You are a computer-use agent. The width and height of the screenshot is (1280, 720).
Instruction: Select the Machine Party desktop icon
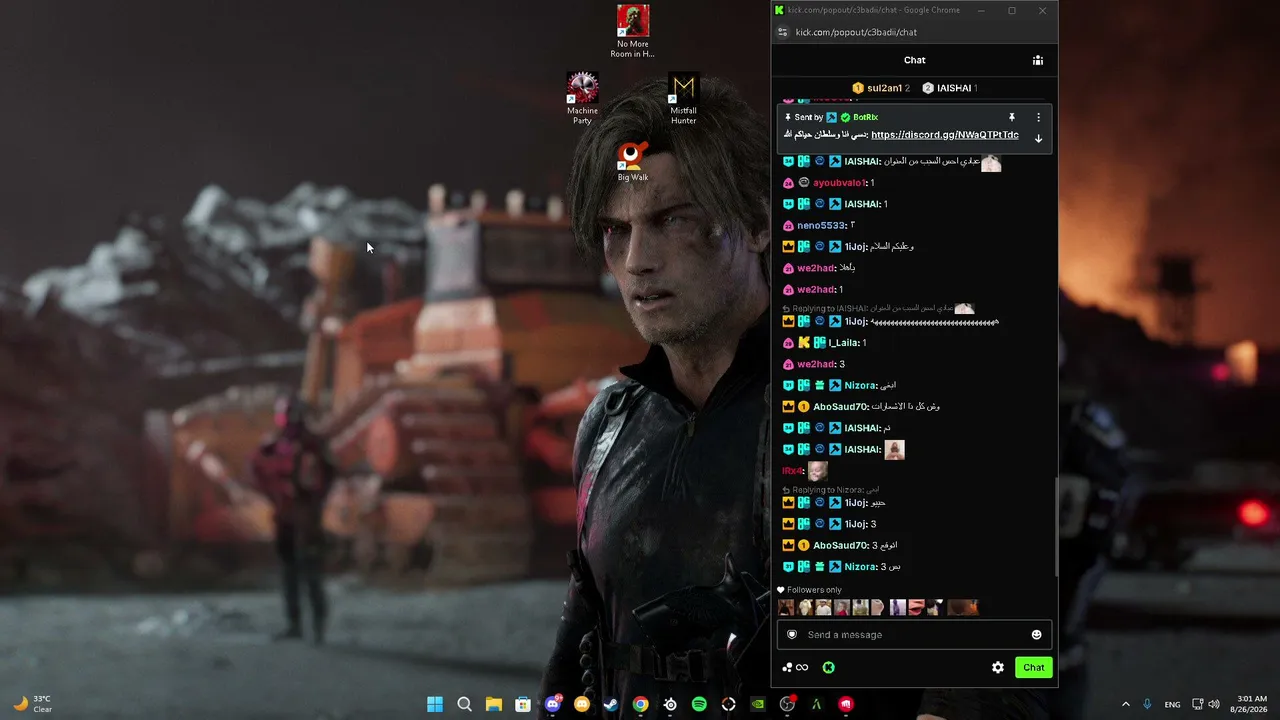pyautogui.click(x=582, y=99)
